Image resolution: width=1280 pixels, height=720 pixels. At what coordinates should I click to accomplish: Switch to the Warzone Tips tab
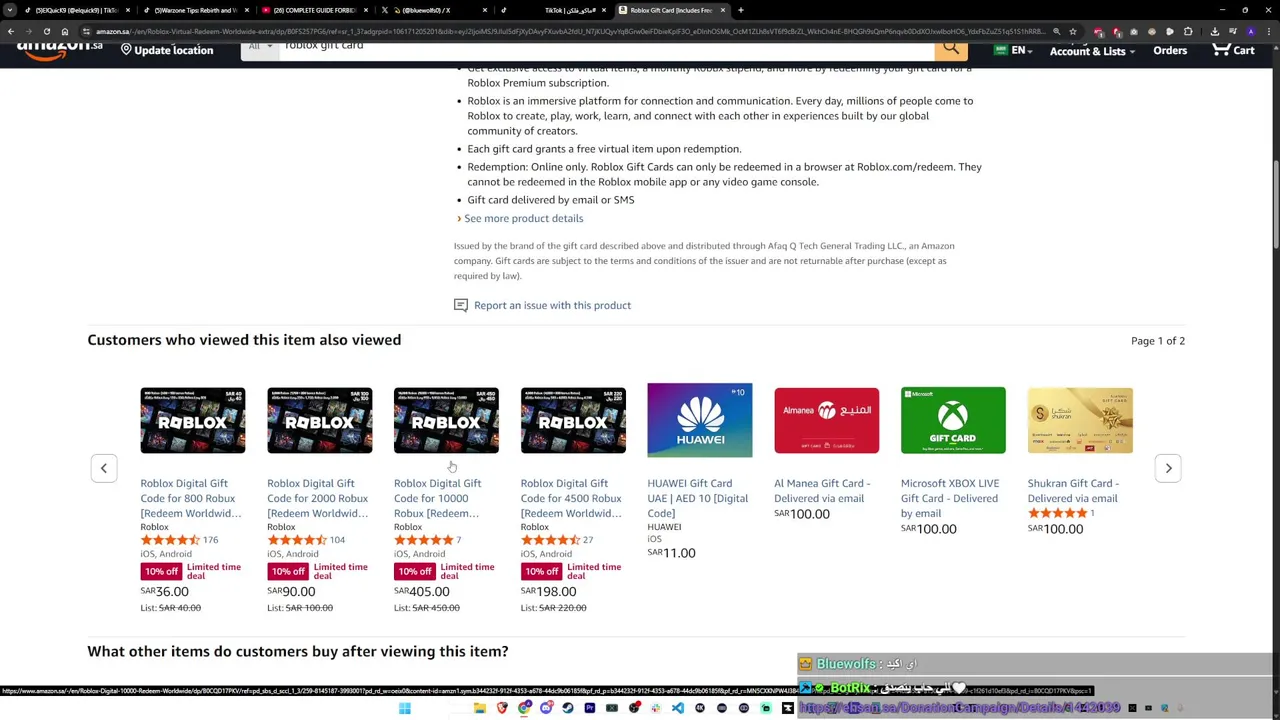click(195, 10)
